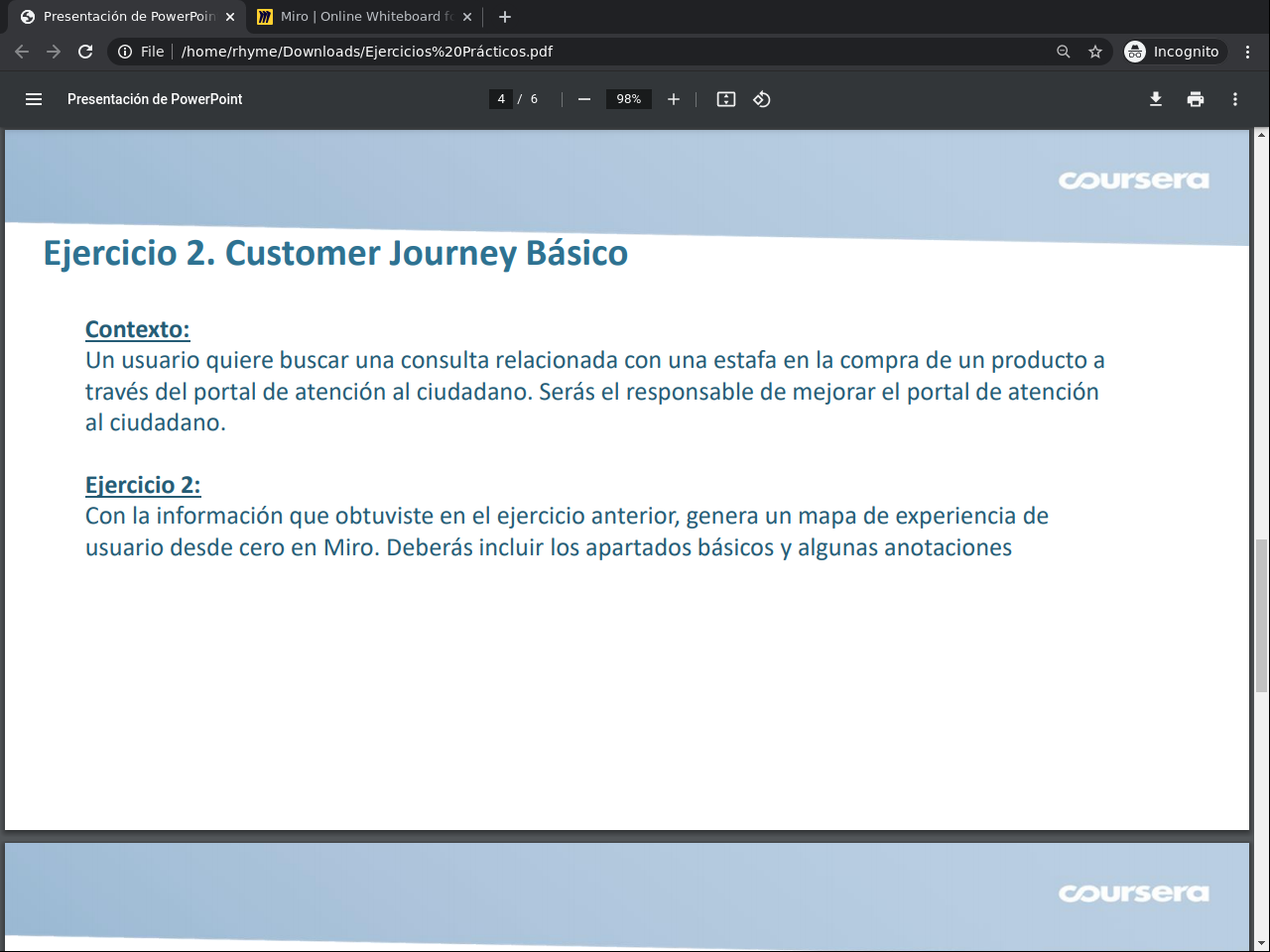Switch to Miro Online Whiteboard tab

pyautogui.click(x=364, y=17)
